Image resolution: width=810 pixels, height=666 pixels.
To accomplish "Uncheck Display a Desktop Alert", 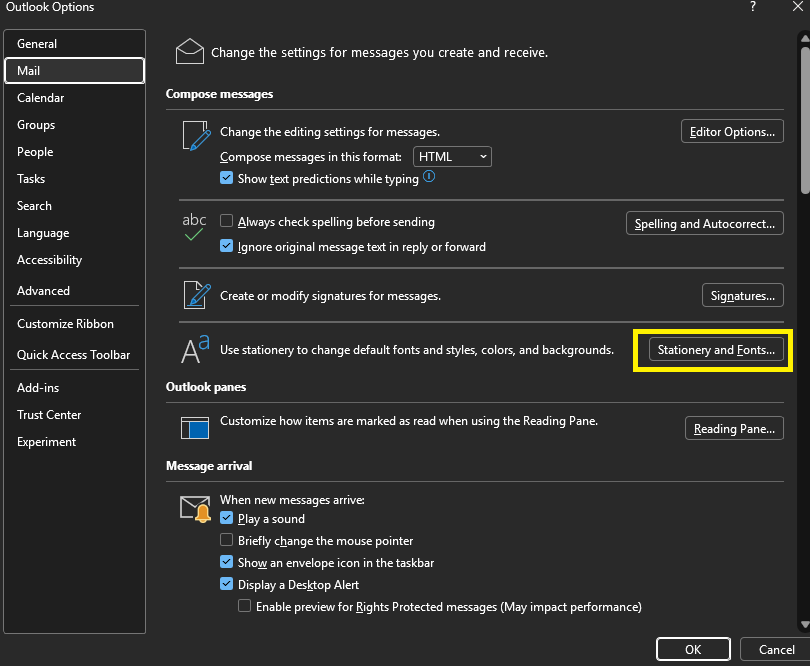I will point(226,584).
